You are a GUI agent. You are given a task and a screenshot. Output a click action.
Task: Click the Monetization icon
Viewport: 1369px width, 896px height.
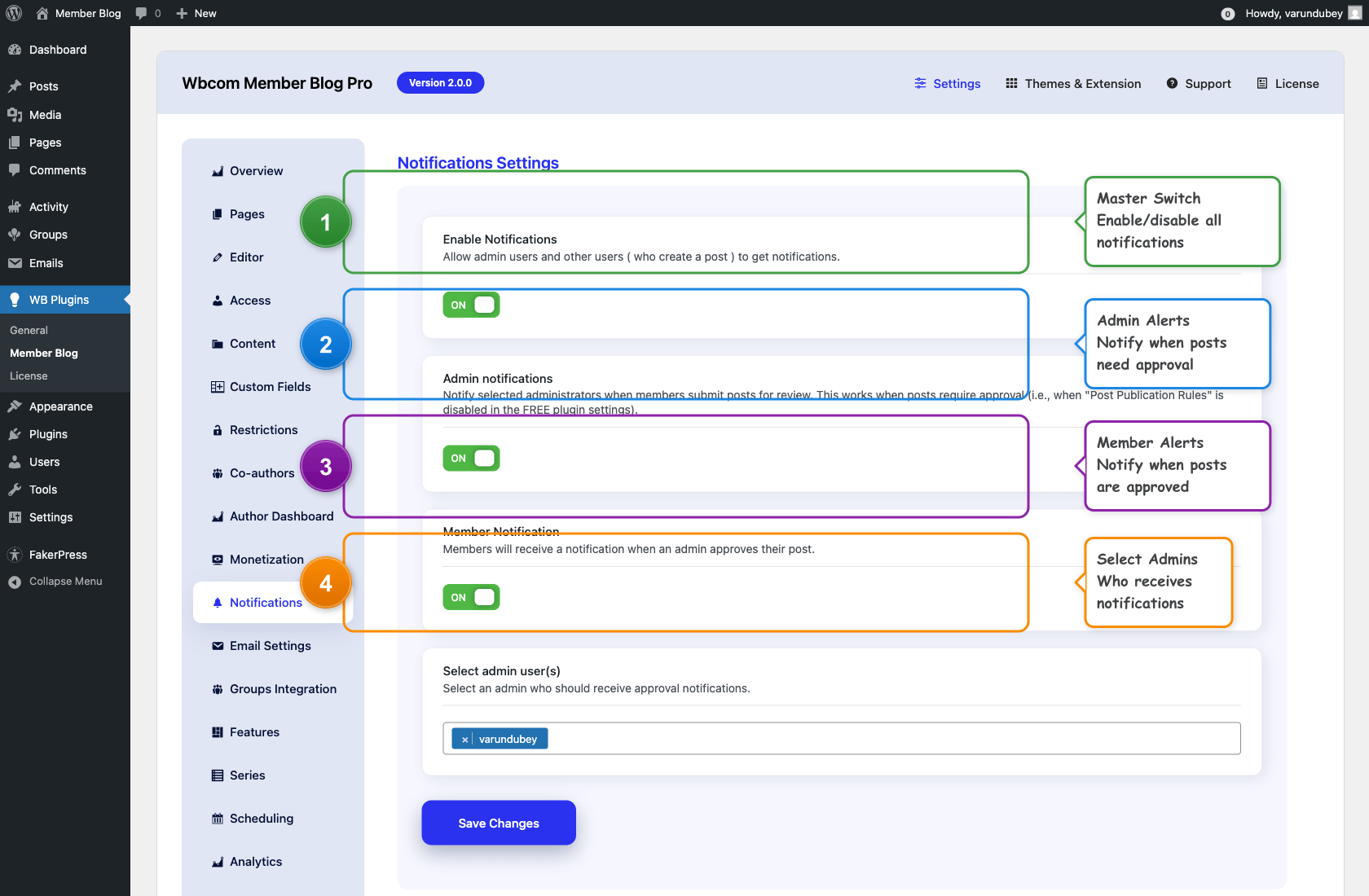pyautogui.click(x=218, y=560)
